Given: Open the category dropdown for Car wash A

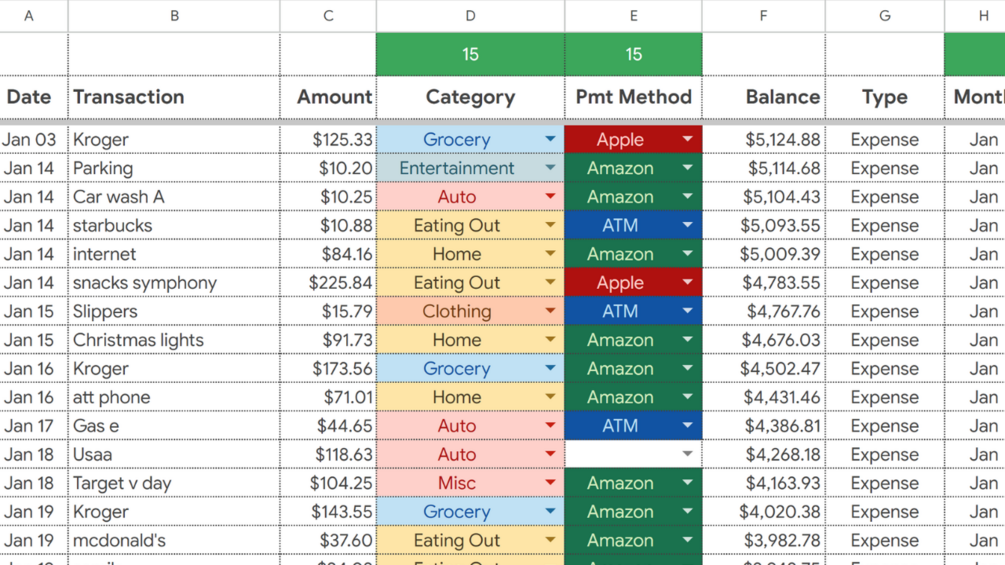Looking at the screenshot, I should pyautogui.click(x=550, y=197).
